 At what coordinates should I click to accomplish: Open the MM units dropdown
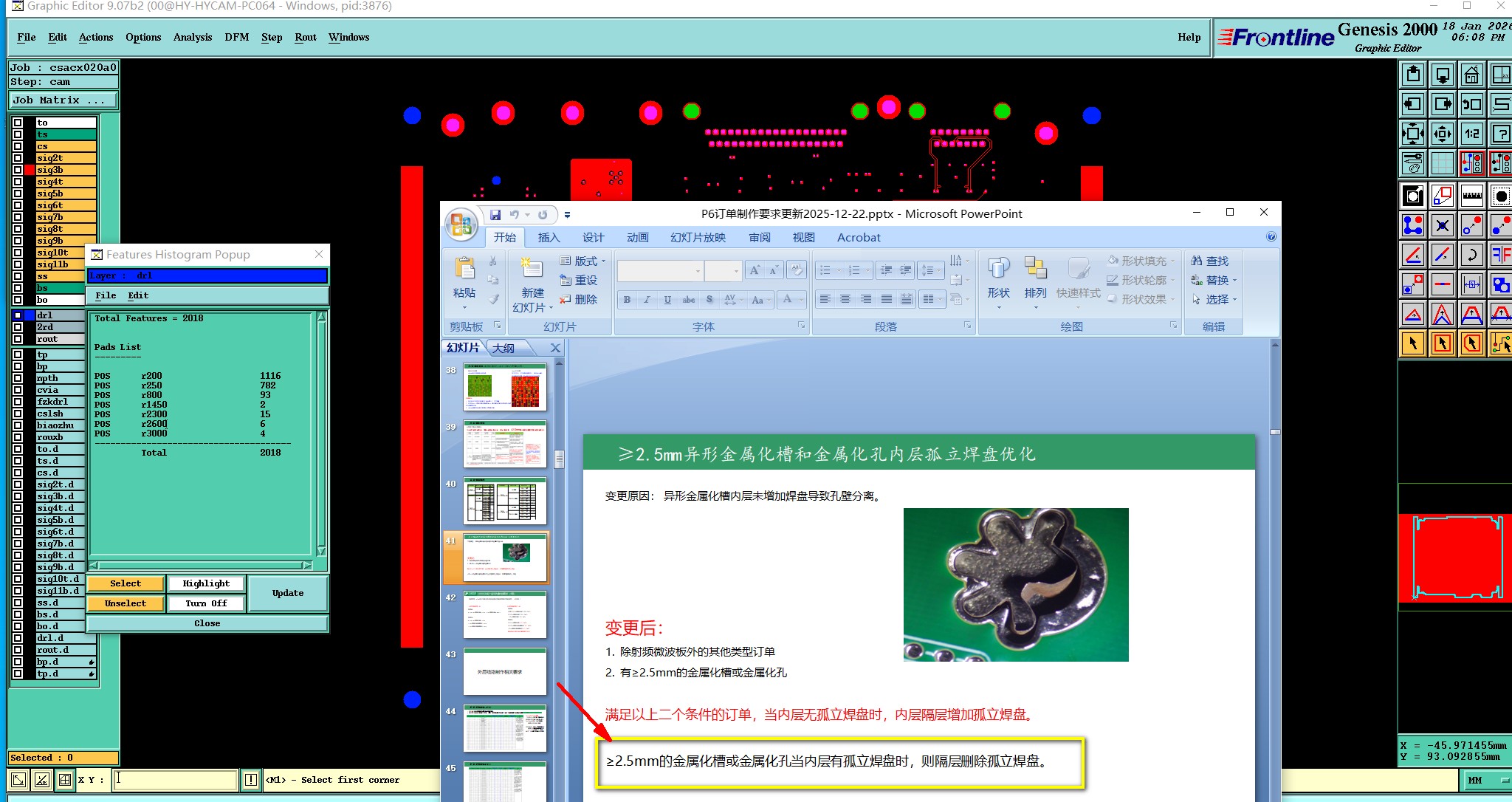(x=1484, y=780)
